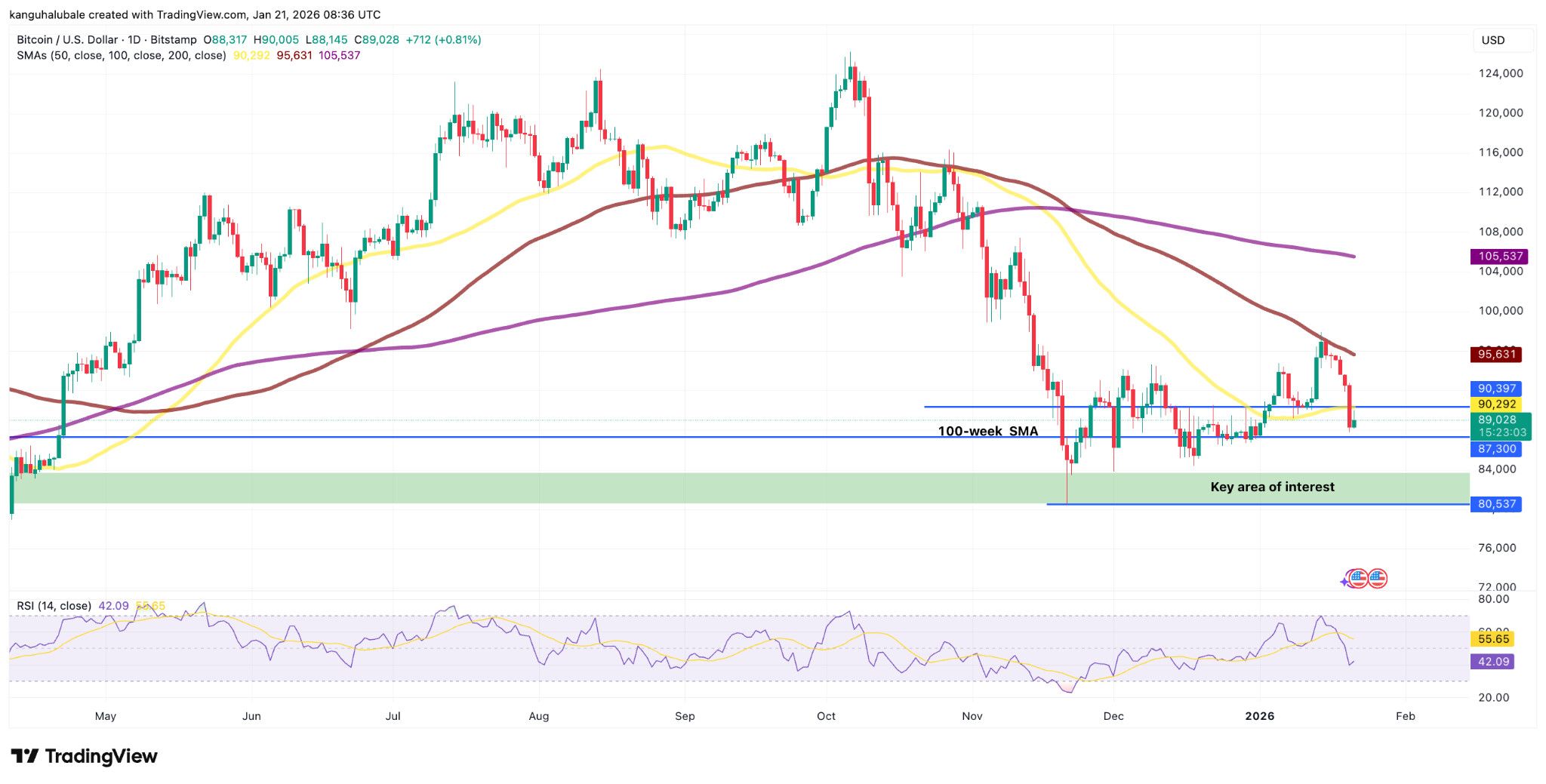
Task: Click the RSI (14, close) indicator legend
Action: tap(54, 606)
